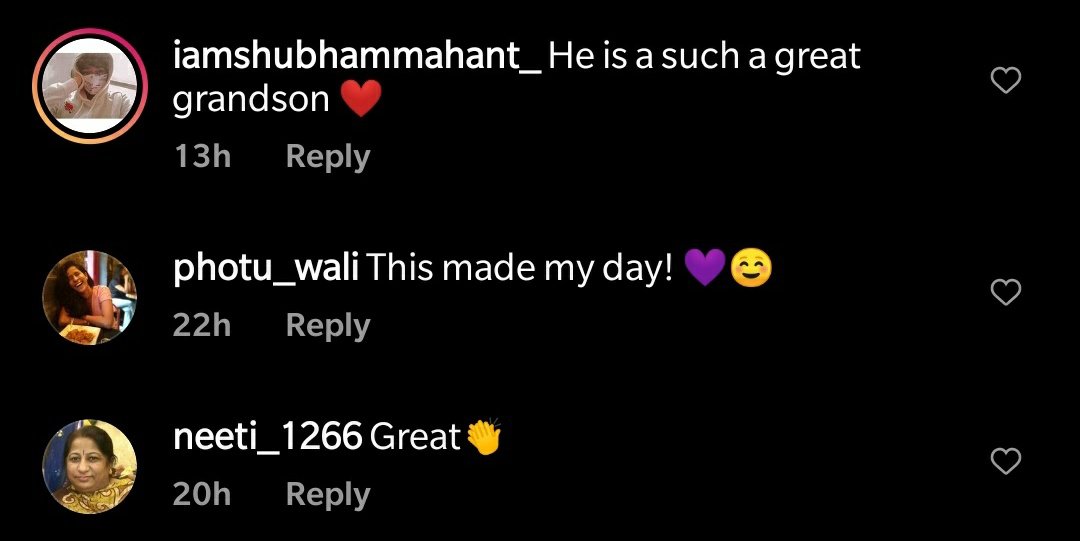Screen dimensions: 1080x541
Task: Reply to neeti_1266's Great comment
Action: pos(328,494)
